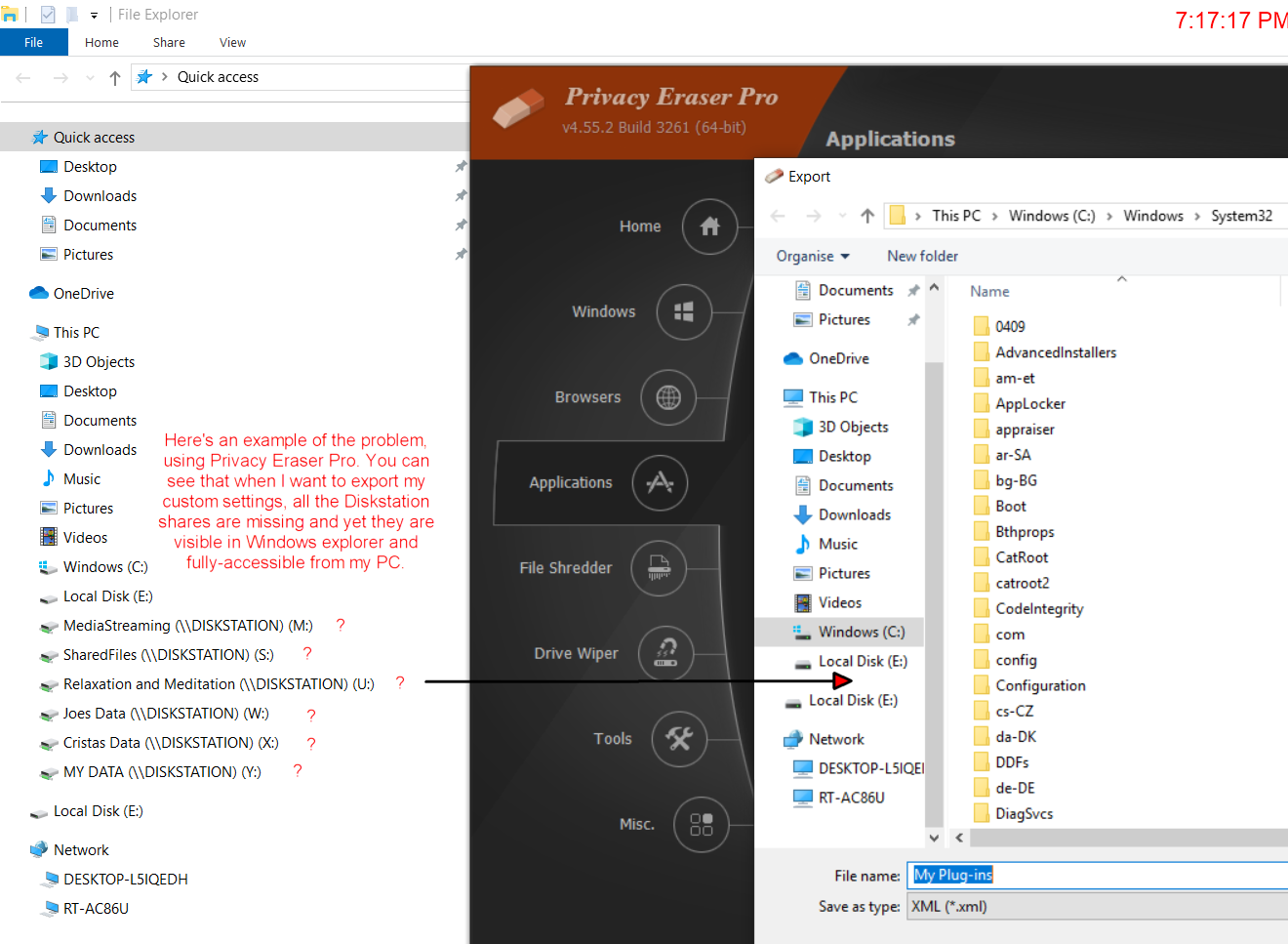Viewport: 1288px width, 944px height.
Task: Open the Misc. grid icon
Action: [702, 825]
